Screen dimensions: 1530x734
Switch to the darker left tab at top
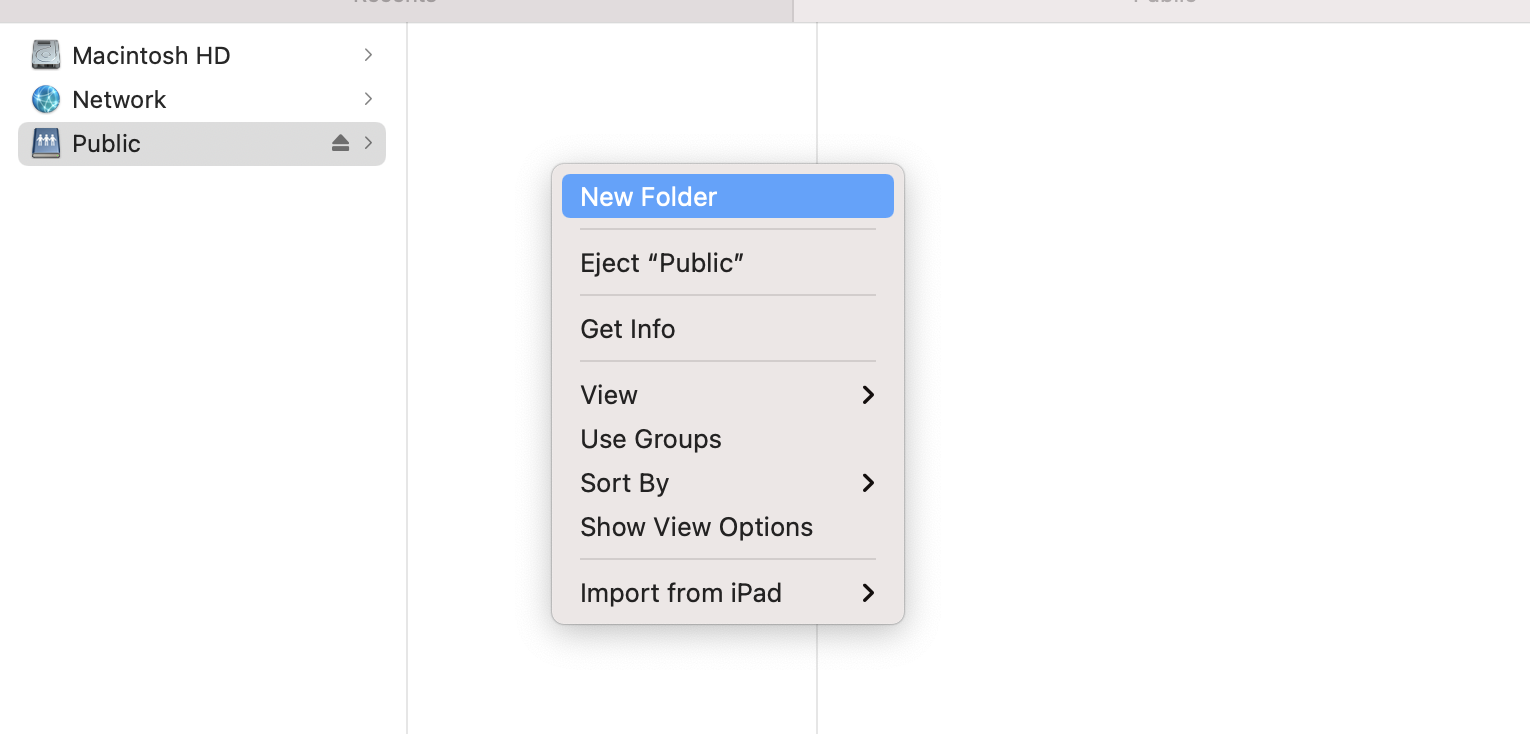pos(396,8)
